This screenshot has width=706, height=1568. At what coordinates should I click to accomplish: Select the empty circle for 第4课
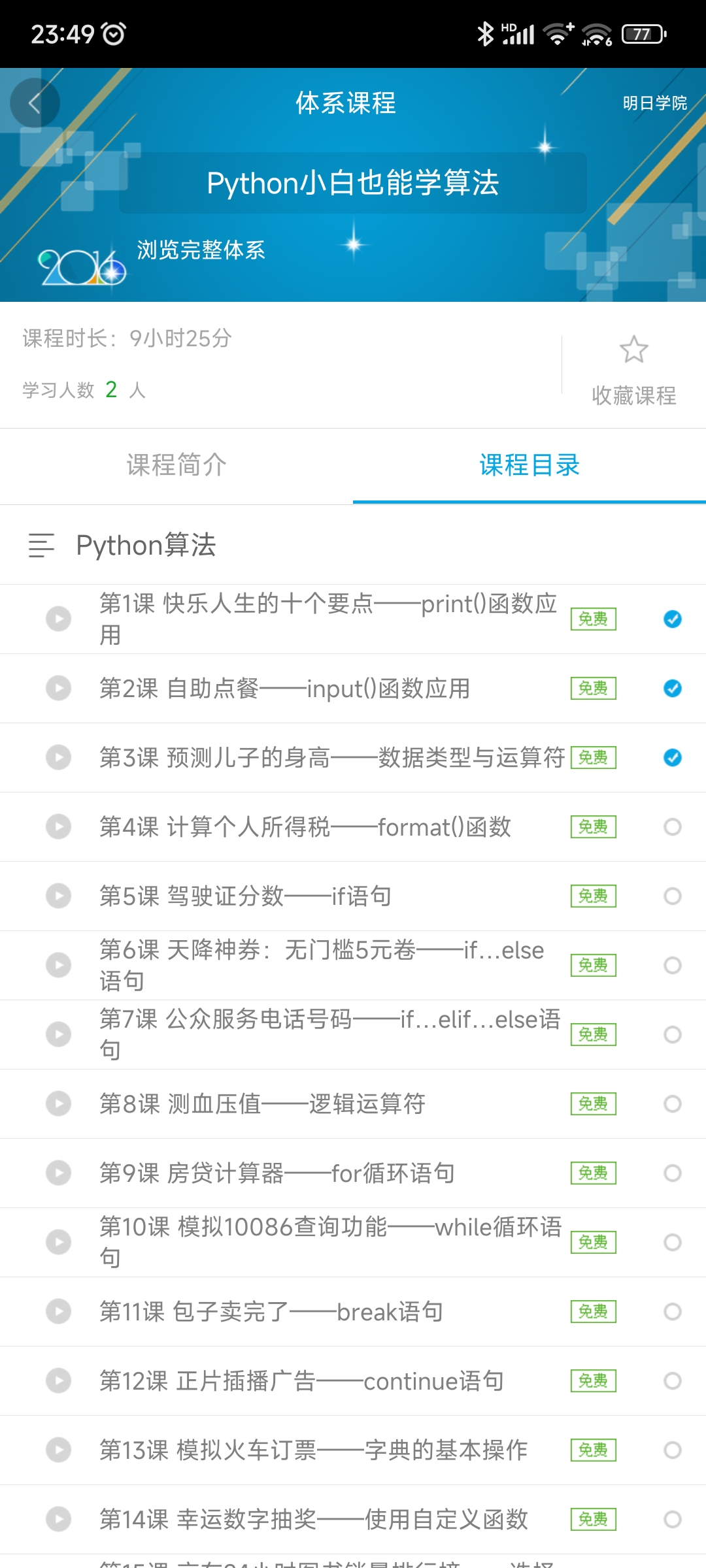point(672,826)
